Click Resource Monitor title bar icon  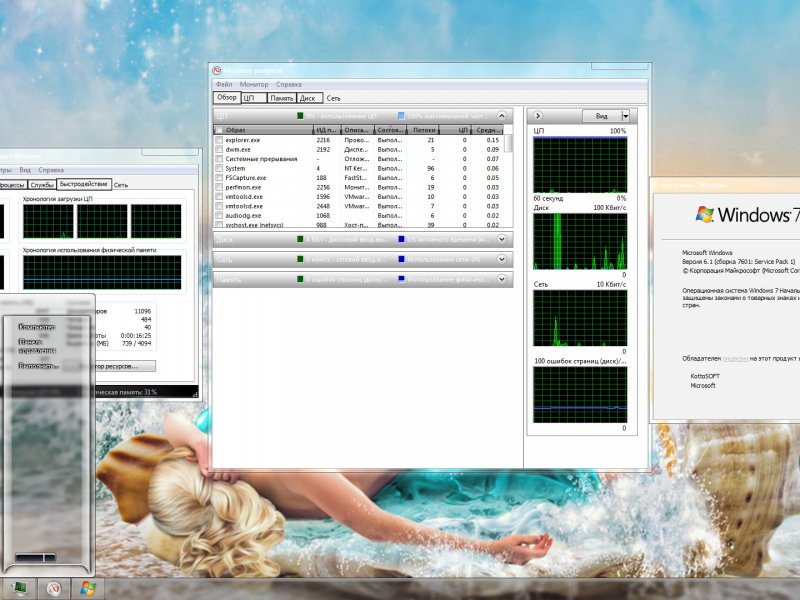pyautogui.click(x=217, y=70)
